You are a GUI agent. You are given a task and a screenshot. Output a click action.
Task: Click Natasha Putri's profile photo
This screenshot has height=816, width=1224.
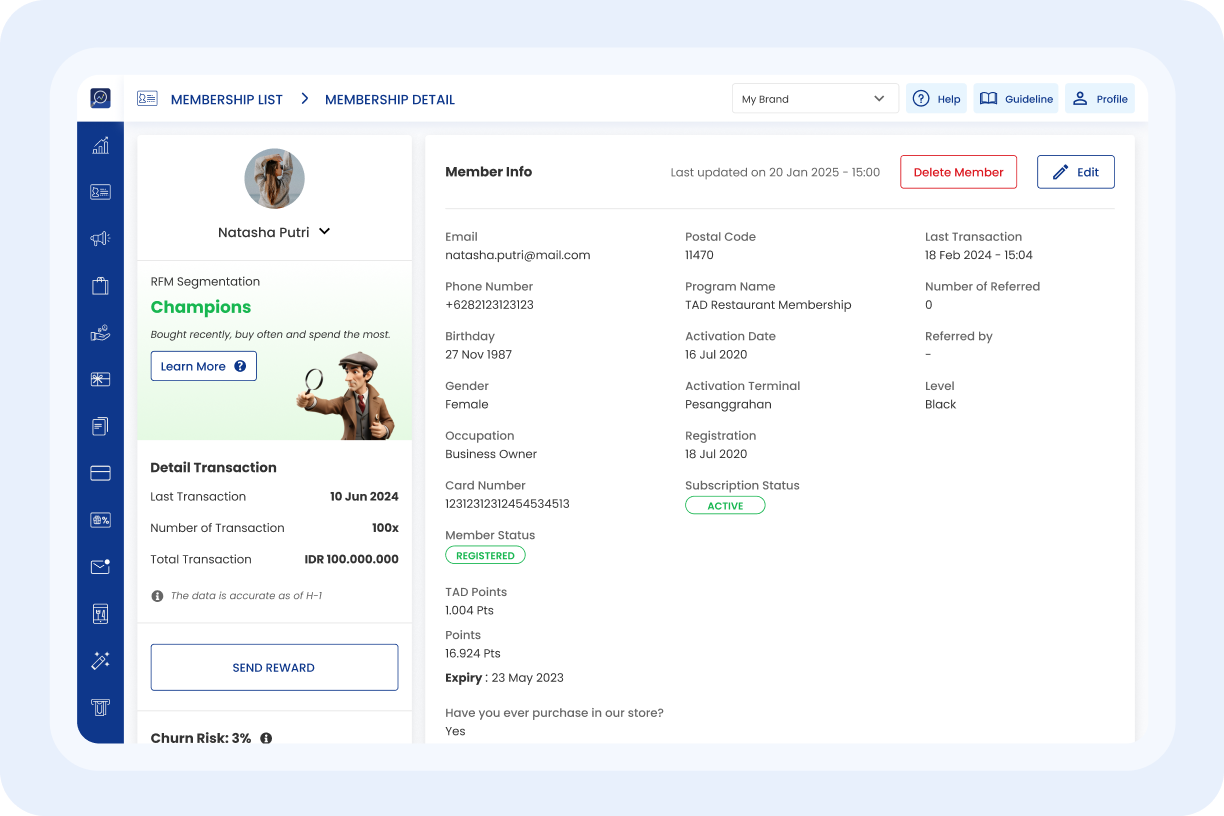click(x=274, y=179)
